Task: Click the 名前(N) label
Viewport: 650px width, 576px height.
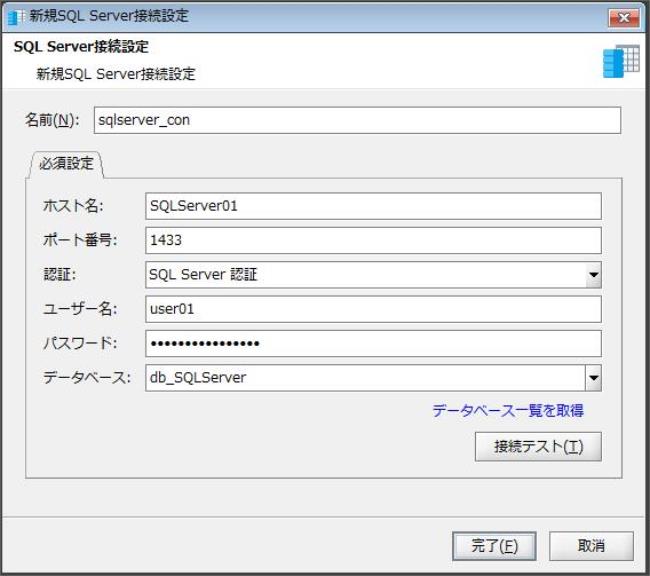Action: click(52, 120)
